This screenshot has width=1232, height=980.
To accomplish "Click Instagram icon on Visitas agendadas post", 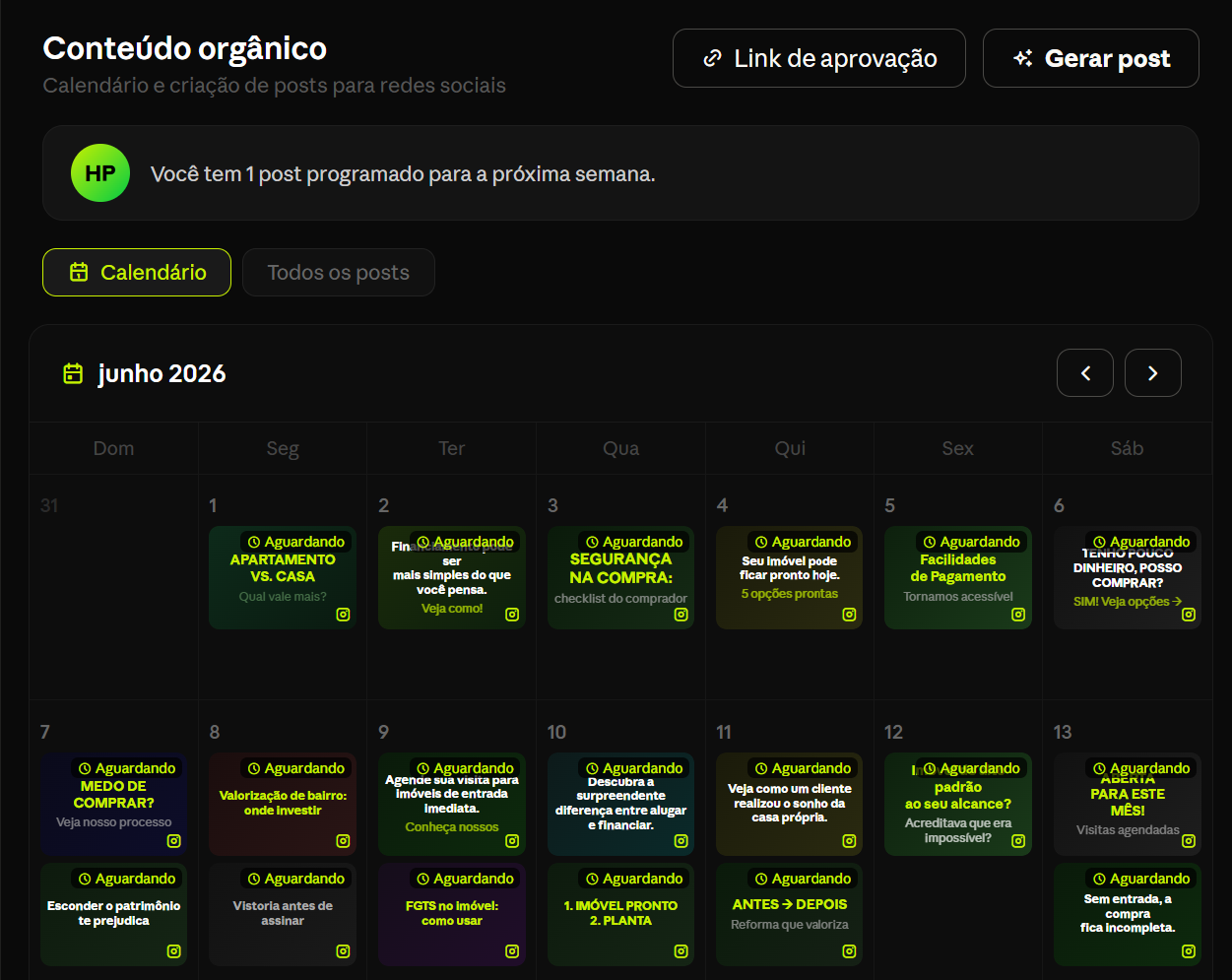I will [1189, 841].
